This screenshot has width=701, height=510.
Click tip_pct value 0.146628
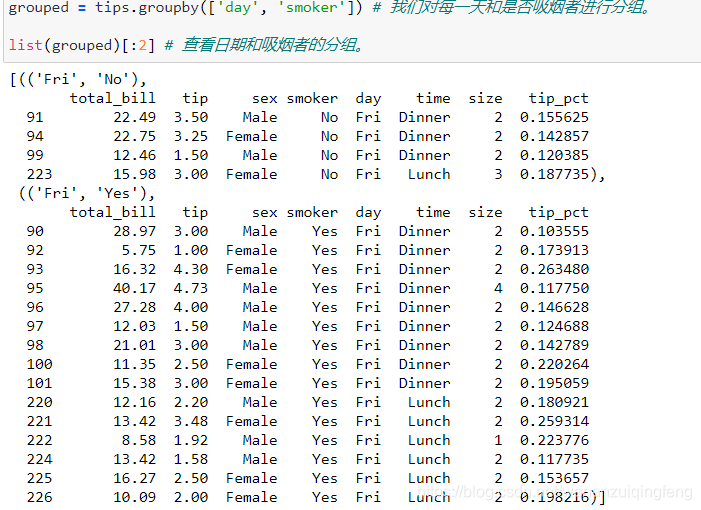point(554,307)
